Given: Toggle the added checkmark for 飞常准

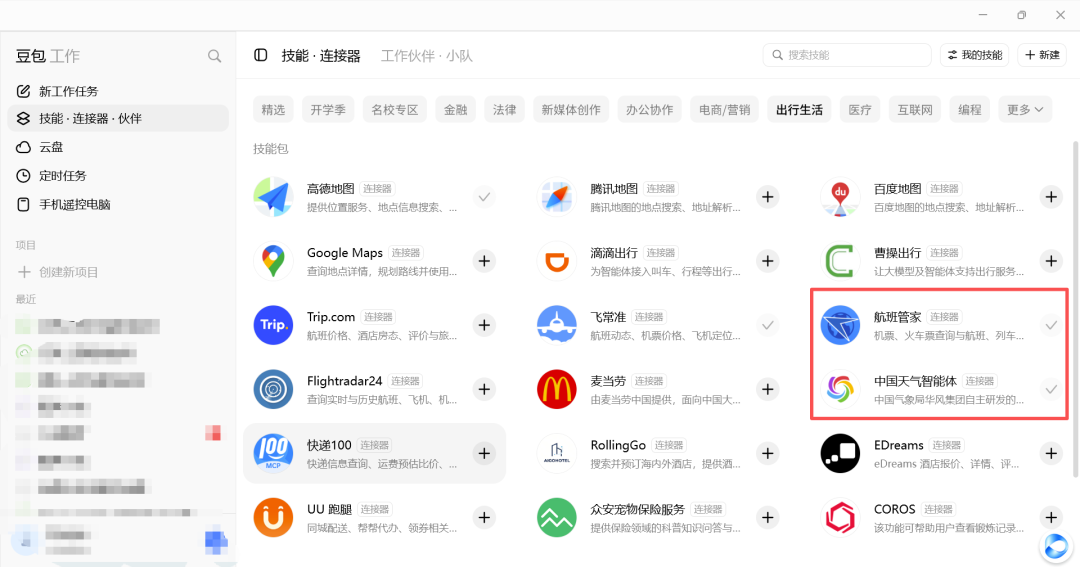Looking at the screenshot, I should tap(767, 325).
